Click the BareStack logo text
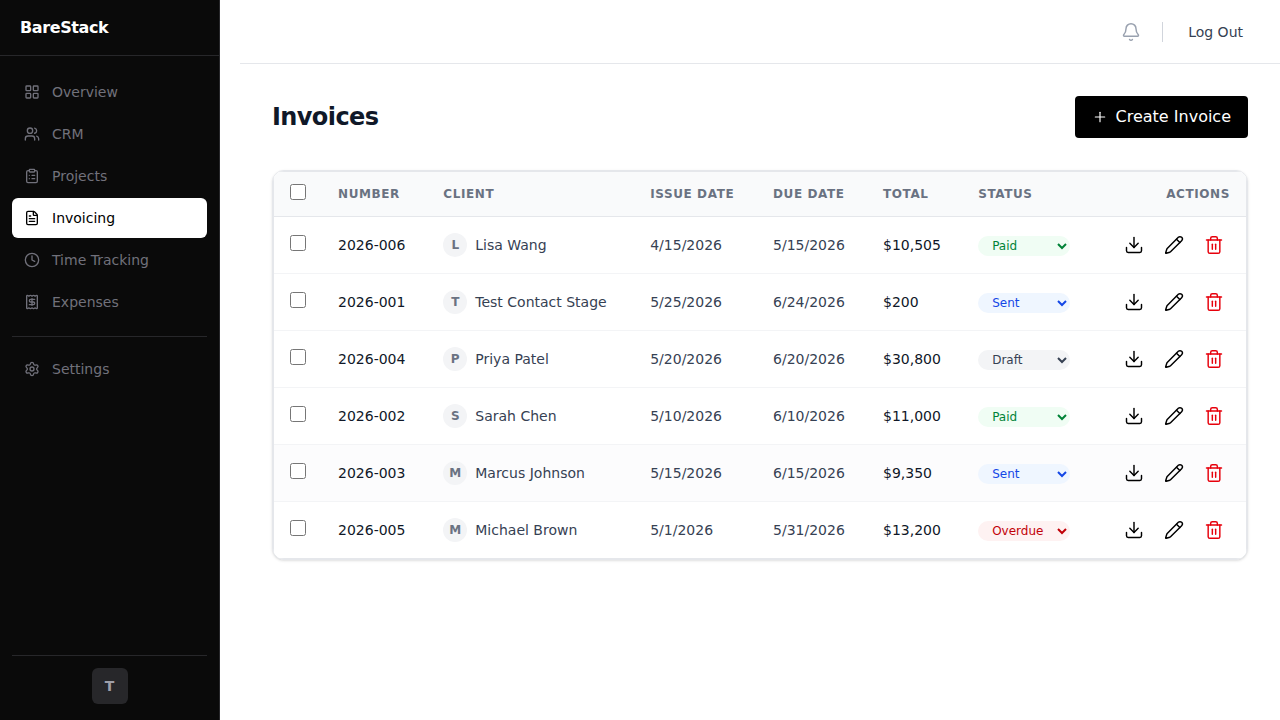This screenshot has width=1280, height=720. click(64, 27)
